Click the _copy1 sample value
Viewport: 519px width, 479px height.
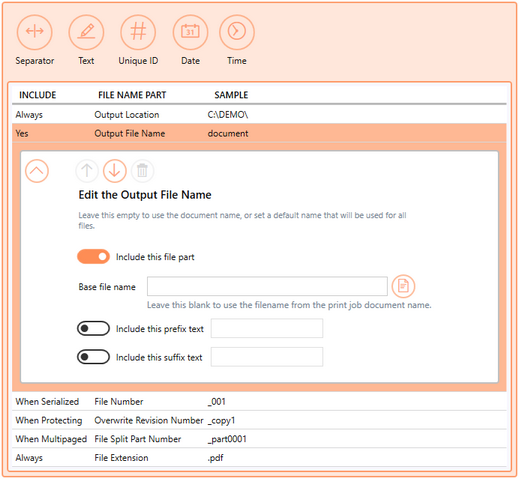point(221,420)
